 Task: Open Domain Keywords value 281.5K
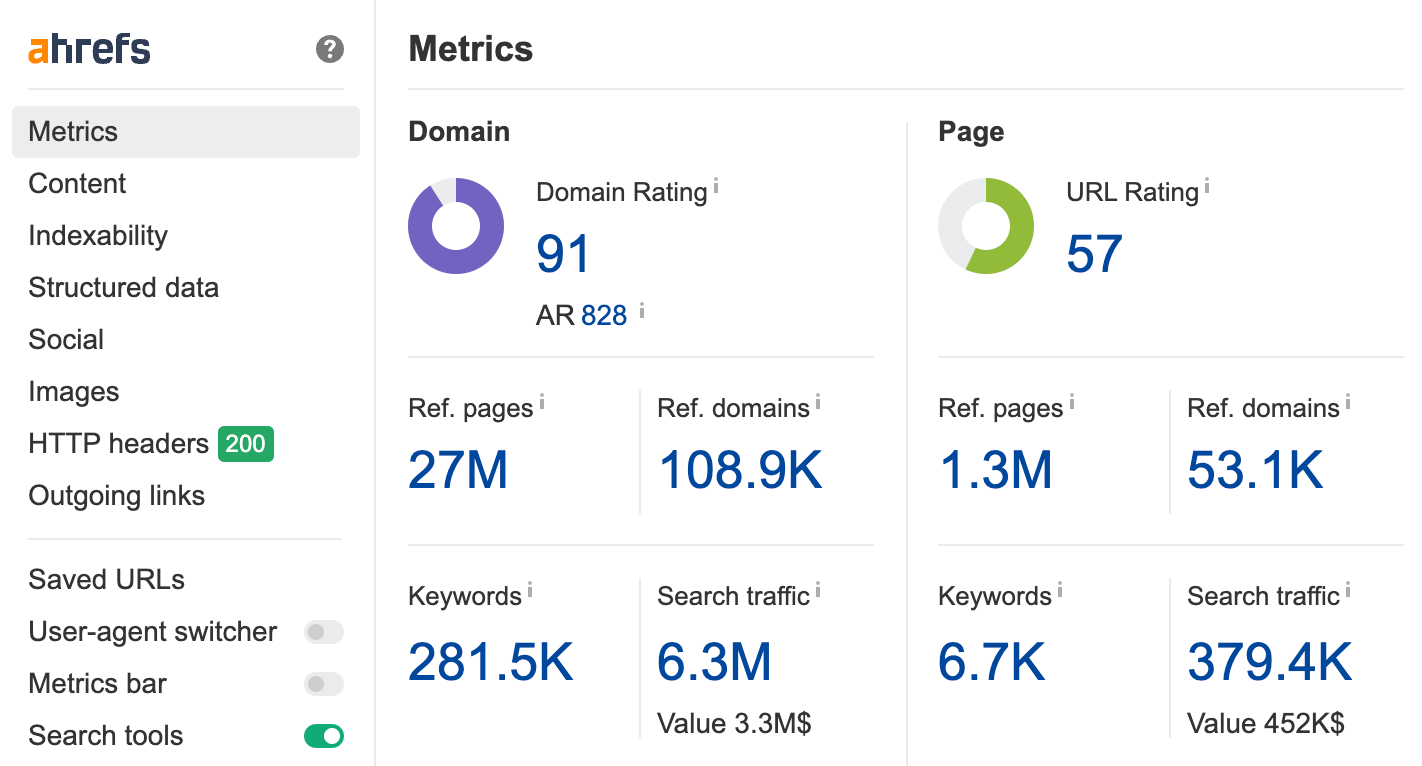(491, 662)
